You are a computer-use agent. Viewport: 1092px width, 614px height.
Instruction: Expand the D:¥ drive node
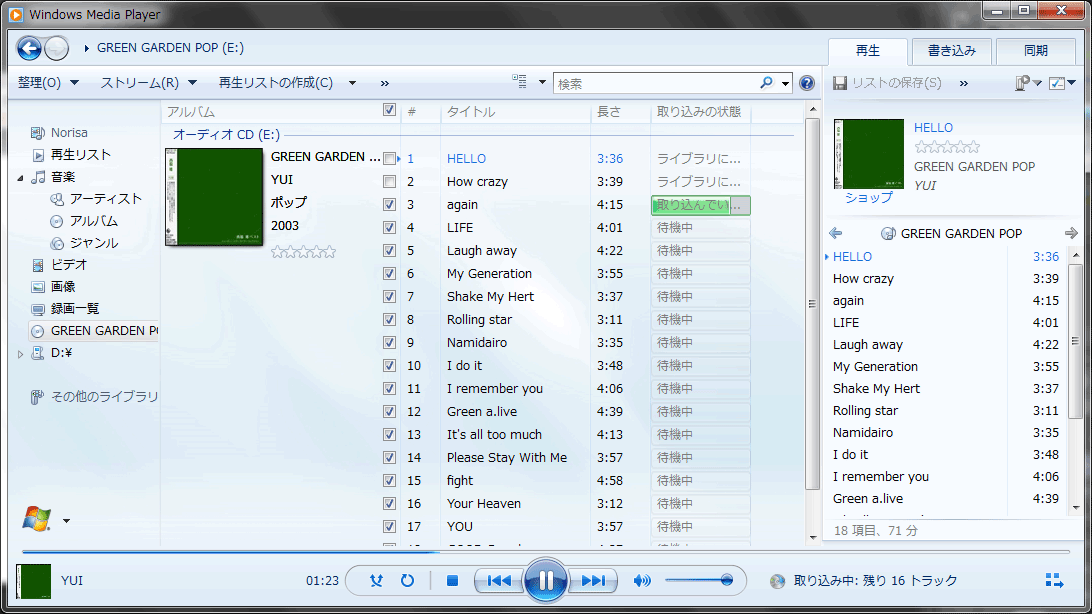click(x=20, y=354)
